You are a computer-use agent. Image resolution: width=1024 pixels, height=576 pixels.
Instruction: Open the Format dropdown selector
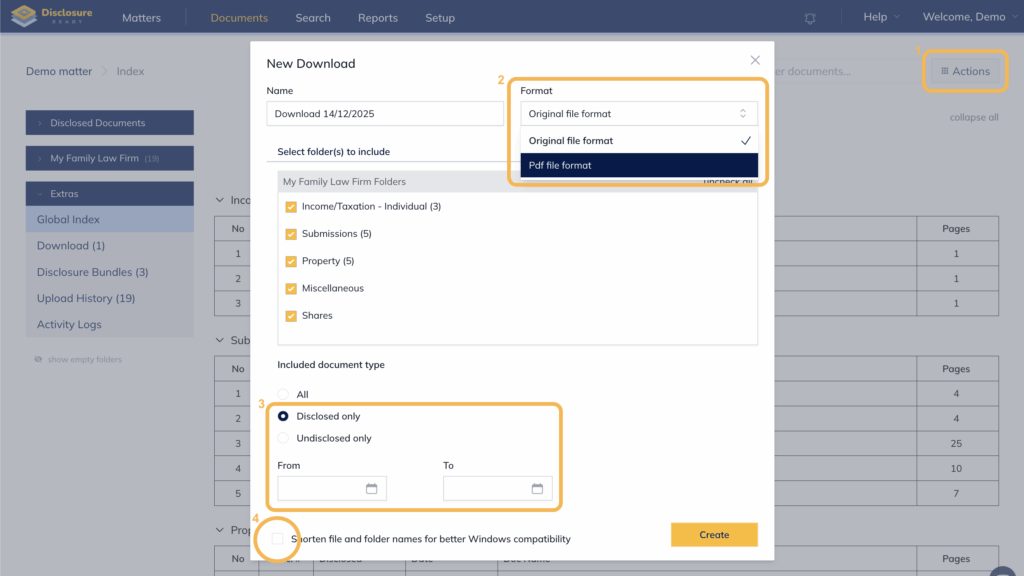pyautogui.click(x=638, y=114)
